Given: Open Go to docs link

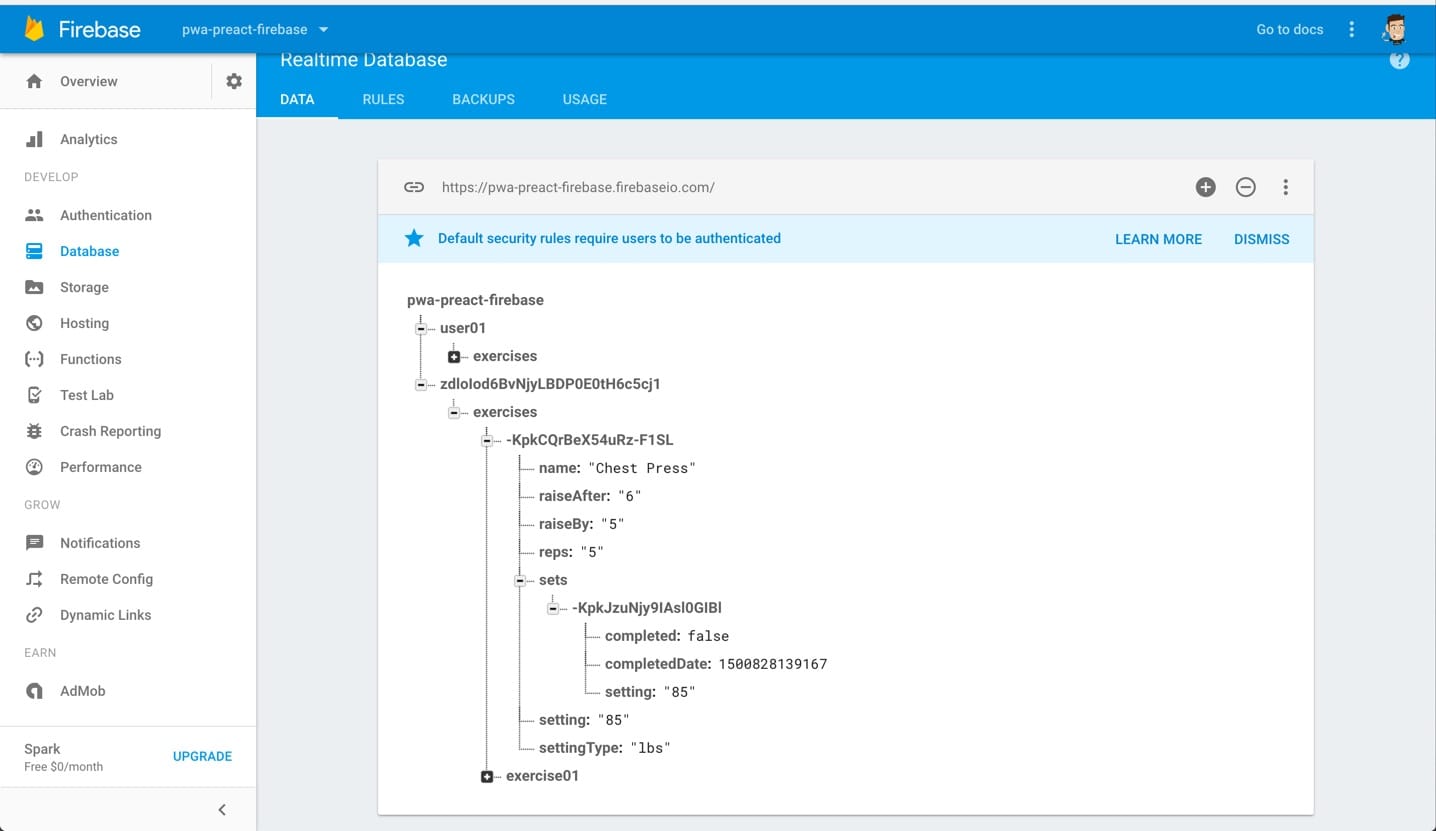Looking at the screenshot, I should click(x=1289, y=29).
